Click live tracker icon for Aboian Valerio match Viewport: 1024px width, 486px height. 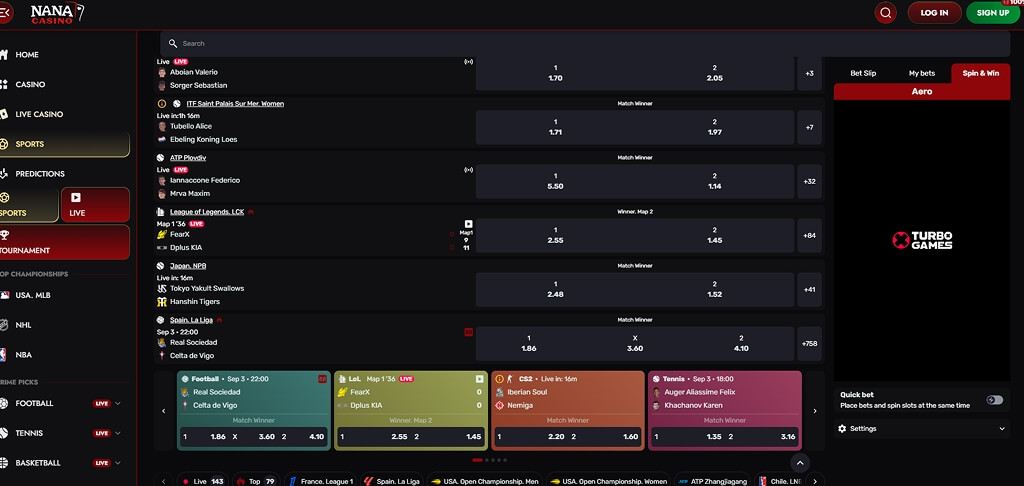coord(468,61)
